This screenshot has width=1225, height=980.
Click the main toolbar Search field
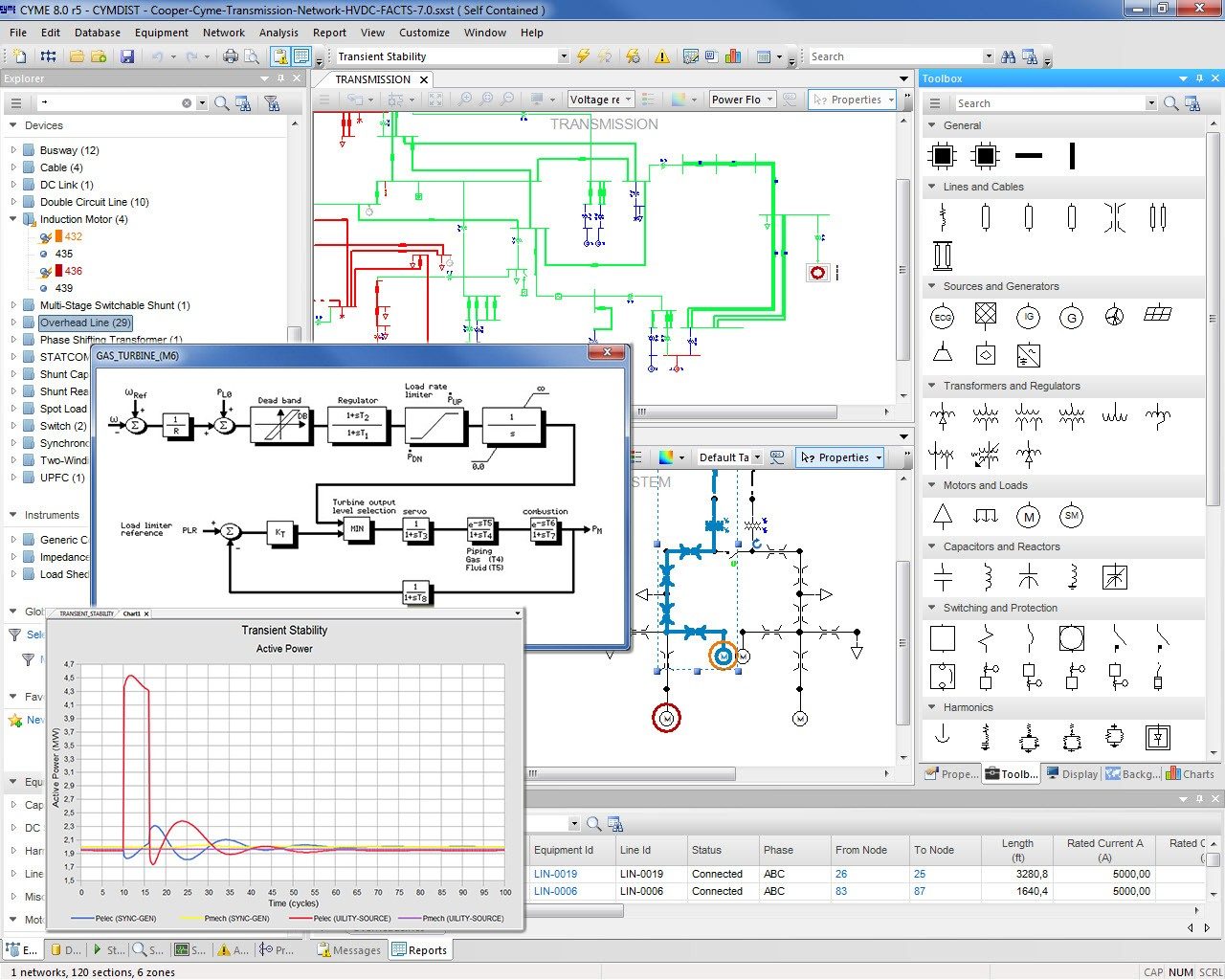(897, 56)
